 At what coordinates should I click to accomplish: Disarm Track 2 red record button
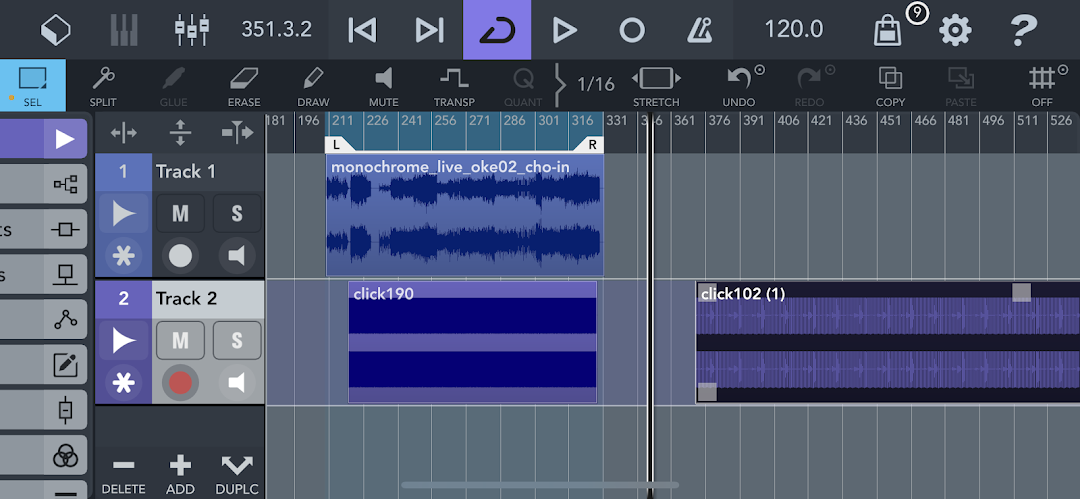click(x=180, y=383)
